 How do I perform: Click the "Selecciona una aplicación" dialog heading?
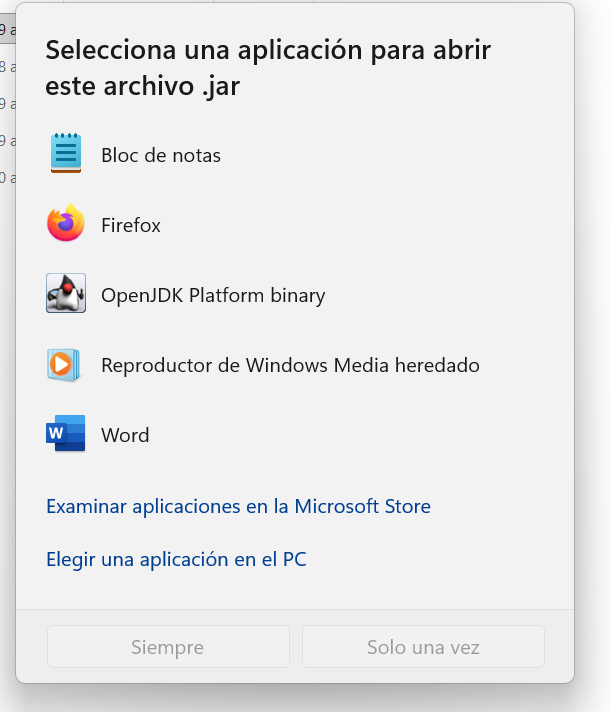pyautogui.click(x=268, y=50)
